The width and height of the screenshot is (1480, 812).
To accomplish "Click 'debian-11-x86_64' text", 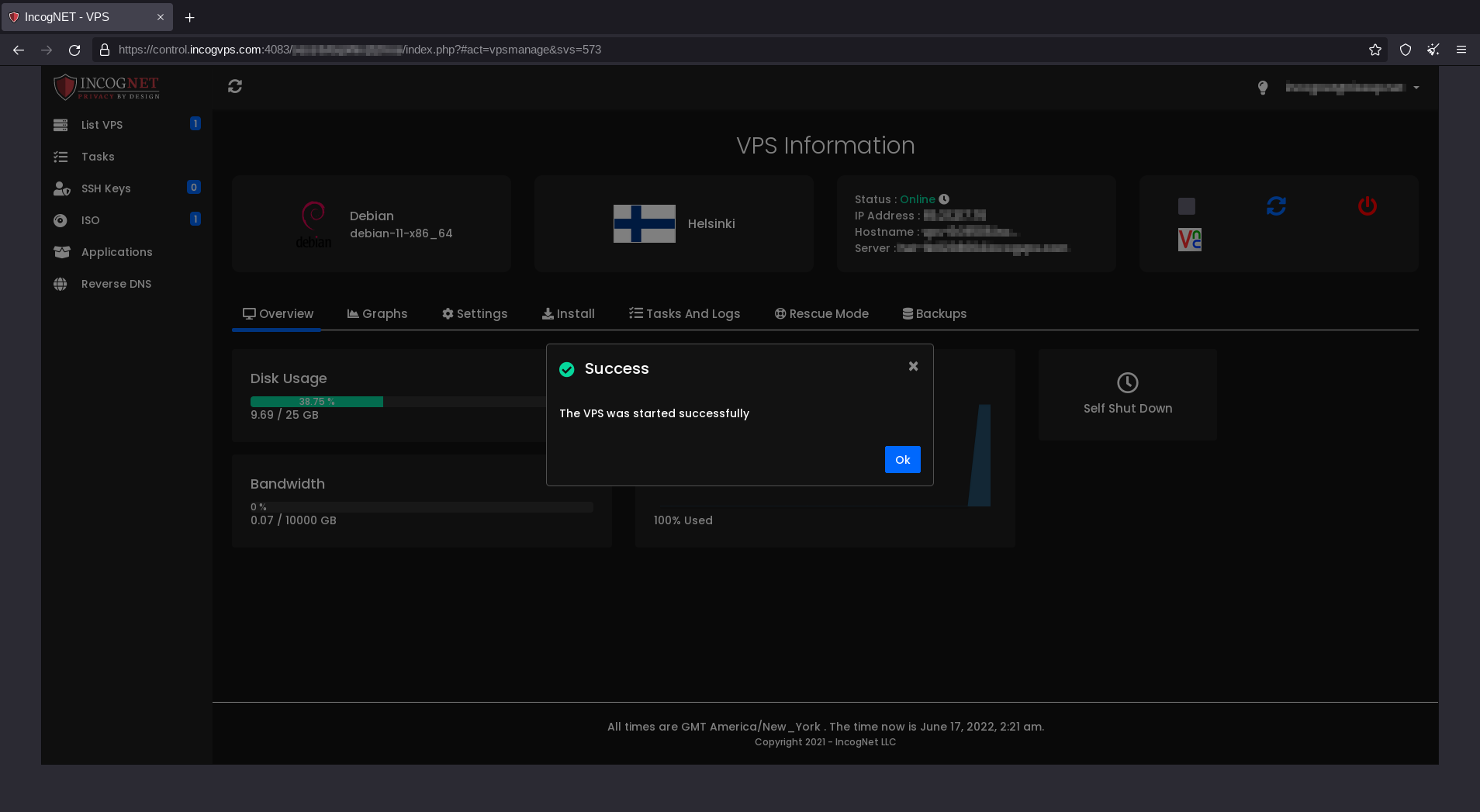I will pyautogui.click(x=401, y=233).
